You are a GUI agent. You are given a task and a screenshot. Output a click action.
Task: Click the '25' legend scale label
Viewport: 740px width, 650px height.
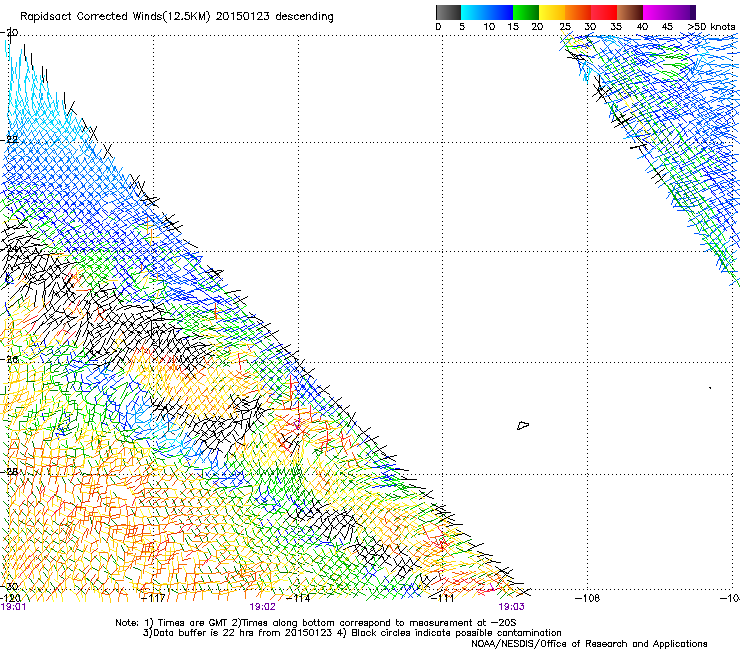coord(565,27)
